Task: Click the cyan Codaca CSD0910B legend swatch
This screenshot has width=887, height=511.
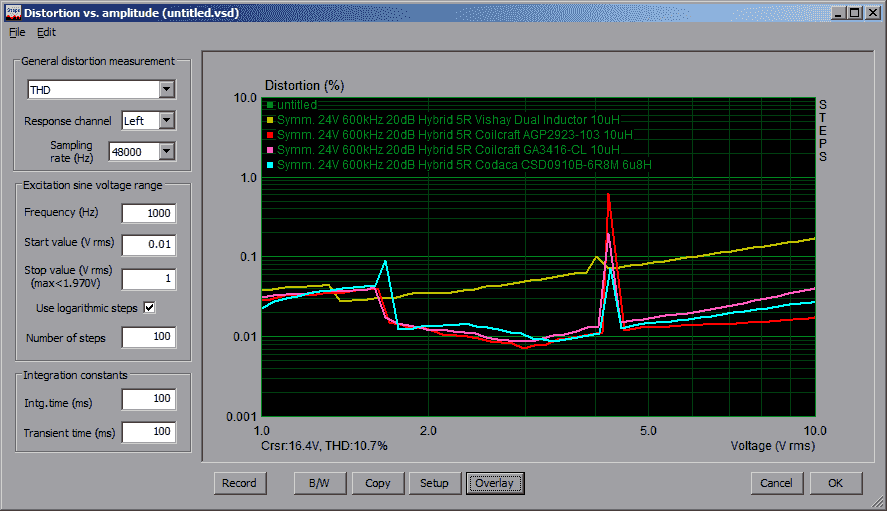Action: click(270, 164)
